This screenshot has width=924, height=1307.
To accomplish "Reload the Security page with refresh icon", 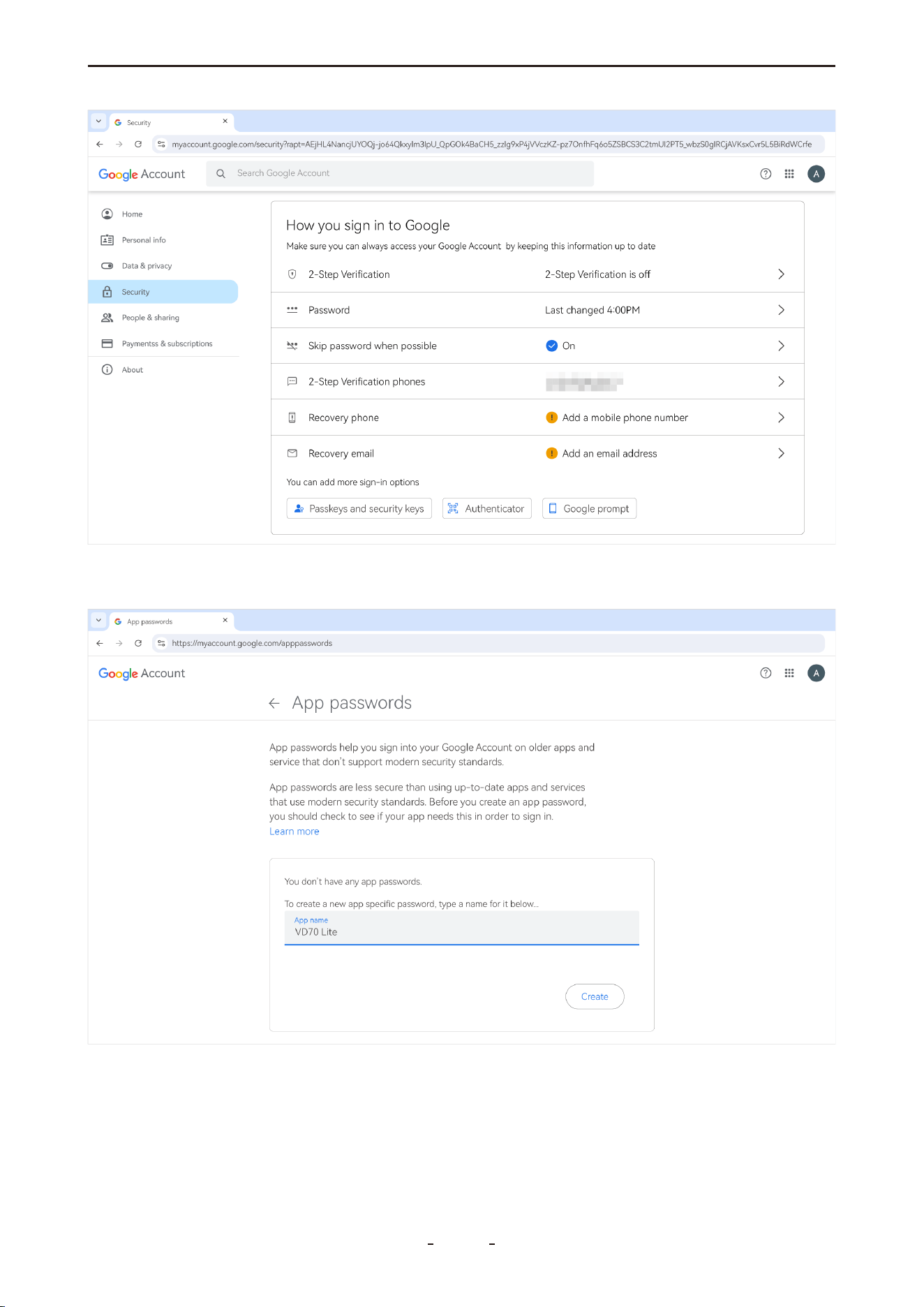I will coord(138,145).
